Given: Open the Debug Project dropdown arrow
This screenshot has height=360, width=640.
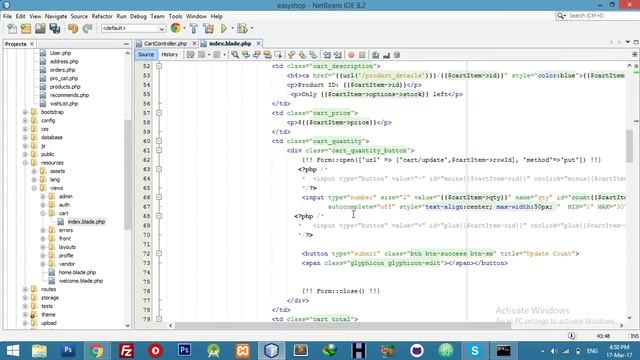Looking at the screenshot, I should pos(251,29).
